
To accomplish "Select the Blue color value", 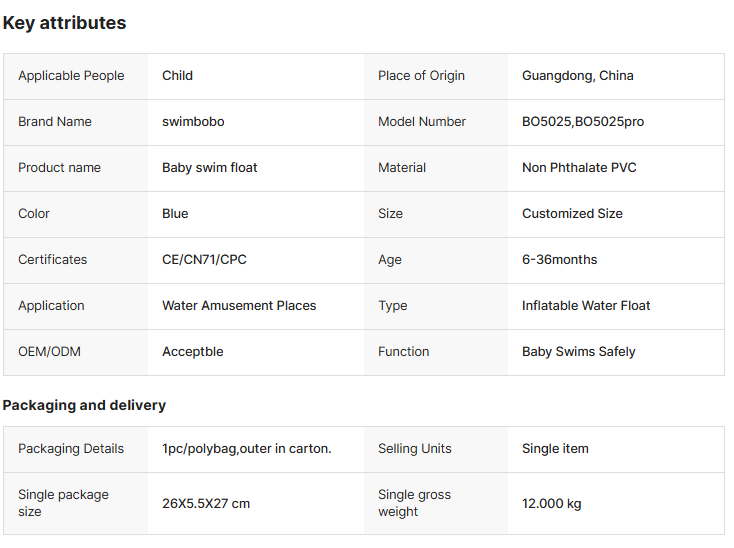I will (175, 214).
